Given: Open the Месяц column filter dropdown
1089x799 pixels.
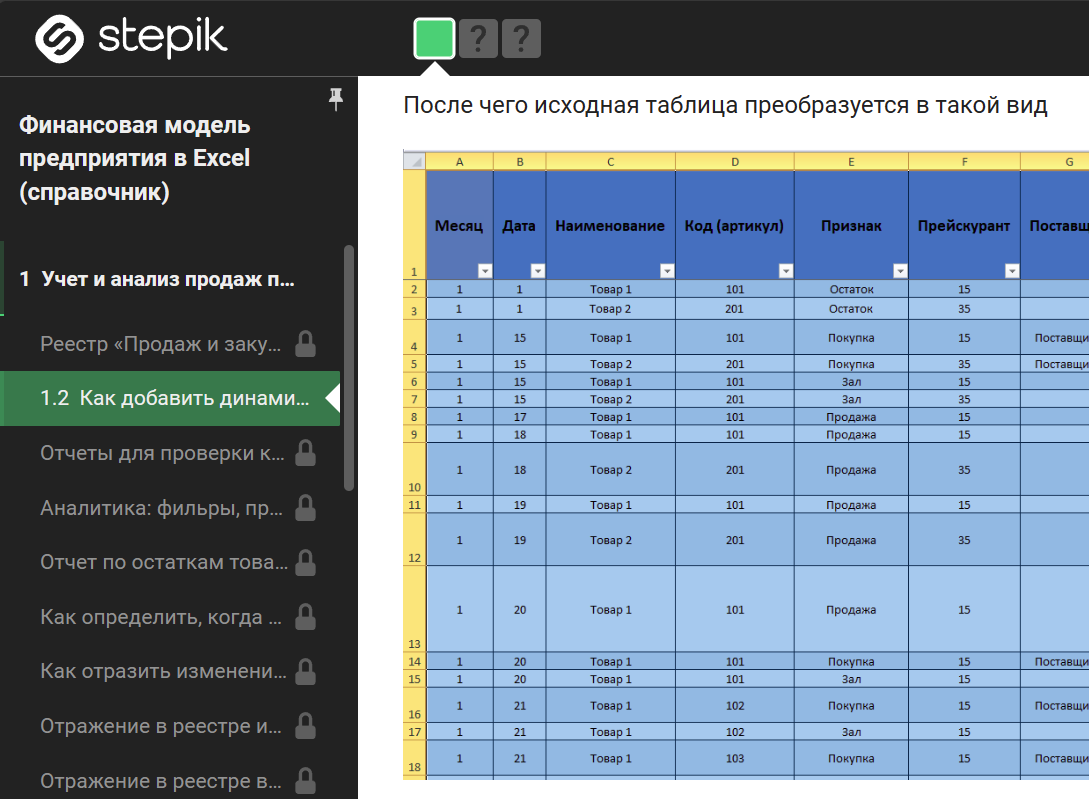Looking at the screenshot, I should click(x=485, y=271).
